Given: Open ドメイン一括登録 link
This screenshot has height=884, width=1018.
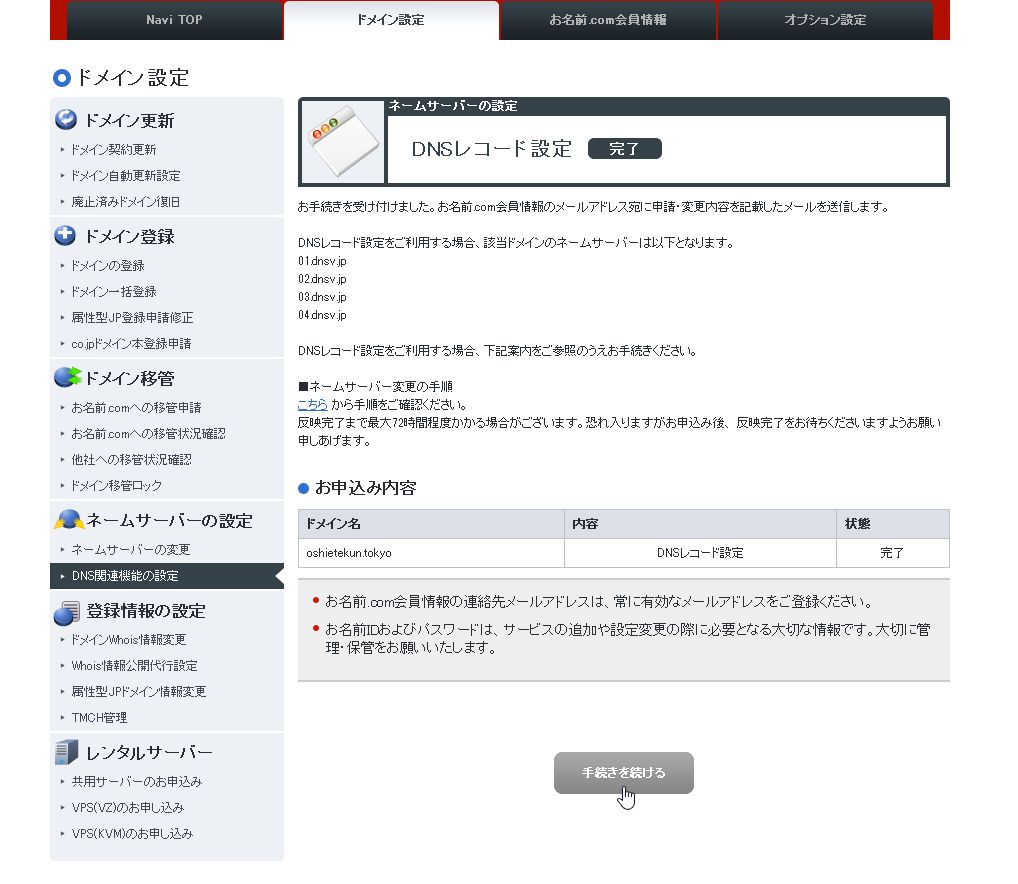Looking at the screenshot, I should point(114,291).
